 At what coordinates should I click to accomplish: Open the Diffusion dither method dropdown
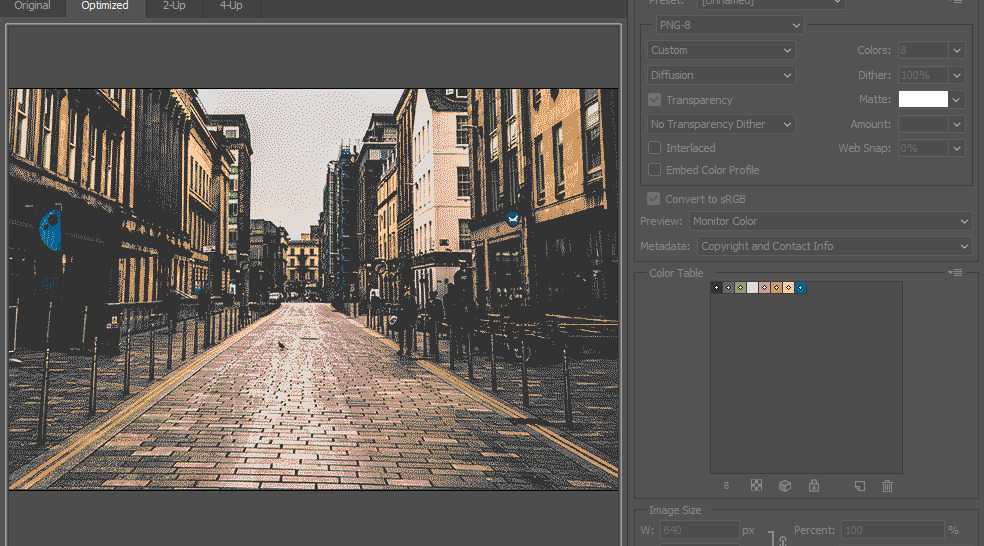[x=721, y=75]
